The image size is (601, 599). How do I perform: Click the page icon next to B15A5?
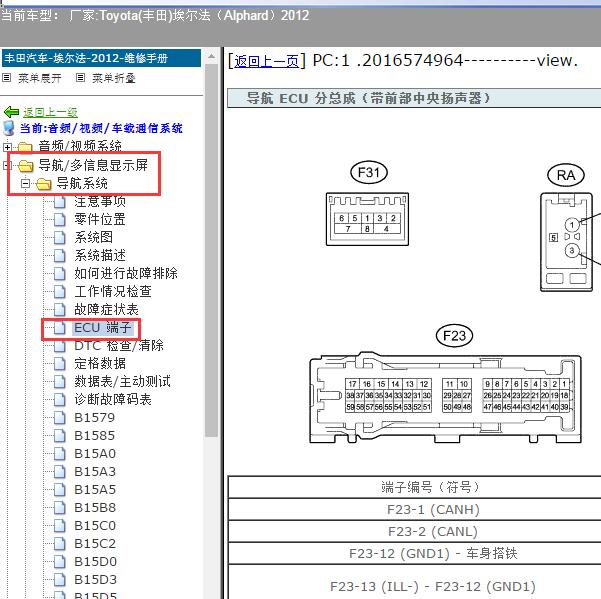pos(59,490)
